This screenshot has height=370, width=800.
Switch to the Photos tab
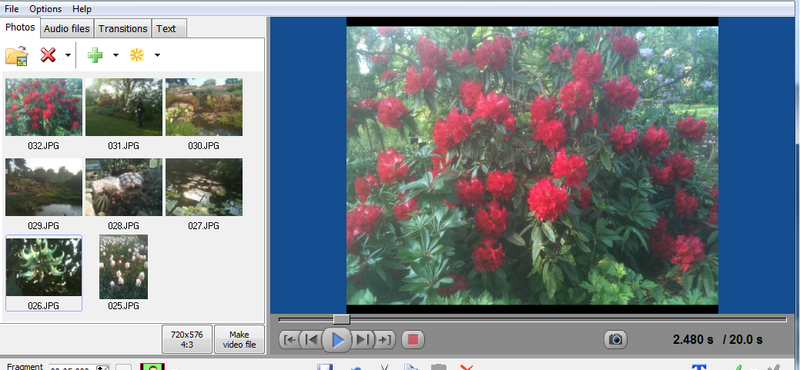(20, 28)
